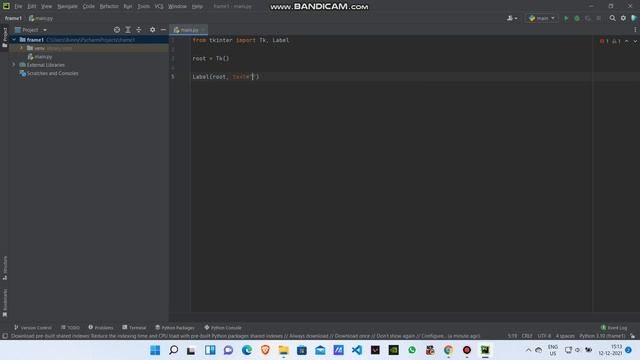640x360 pixels.
Task: Open Version Control tool window
Action: click(x=33, y=327)
